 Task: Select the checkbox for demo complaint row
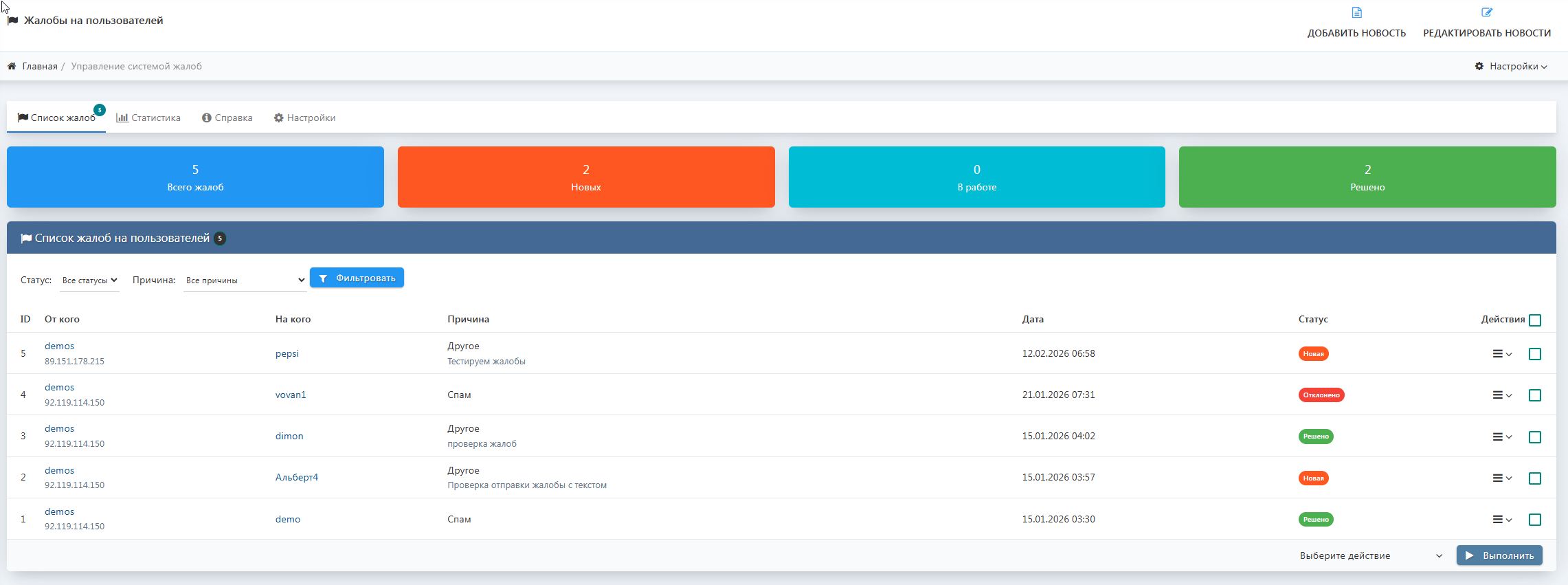1535,520
